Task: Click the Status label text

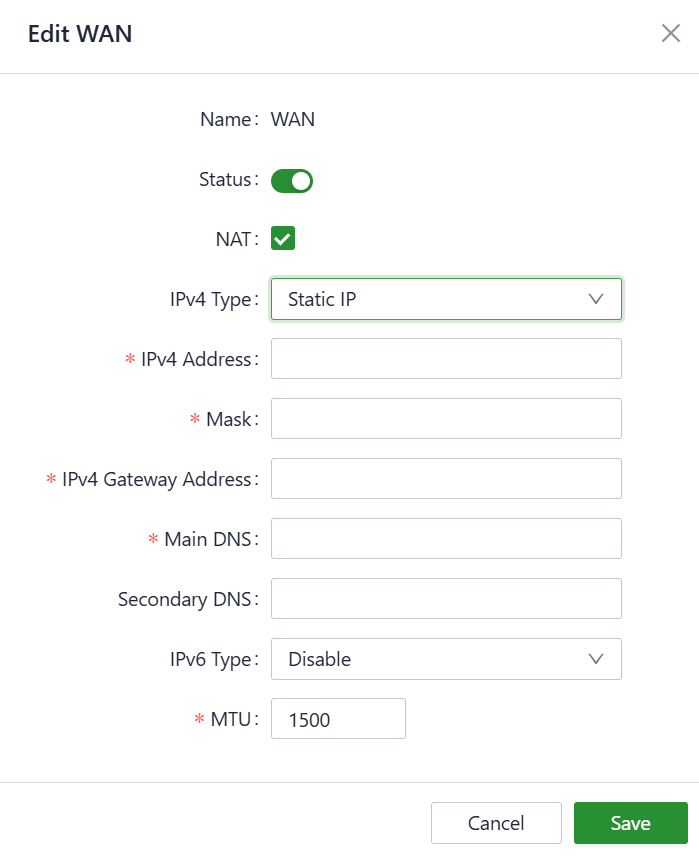Action: pos(225,180)
